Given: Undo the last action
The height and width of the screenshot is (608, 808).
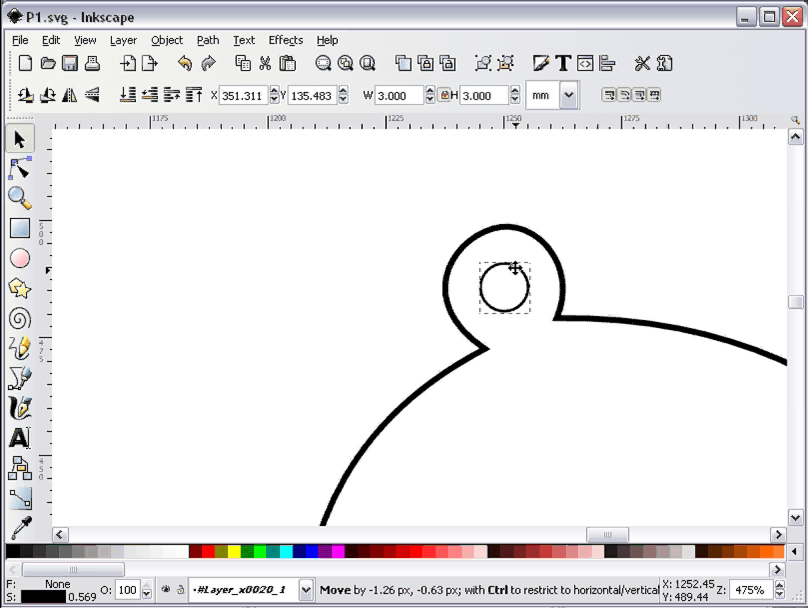Looking at the screenshot, I should tap(186, 63).
